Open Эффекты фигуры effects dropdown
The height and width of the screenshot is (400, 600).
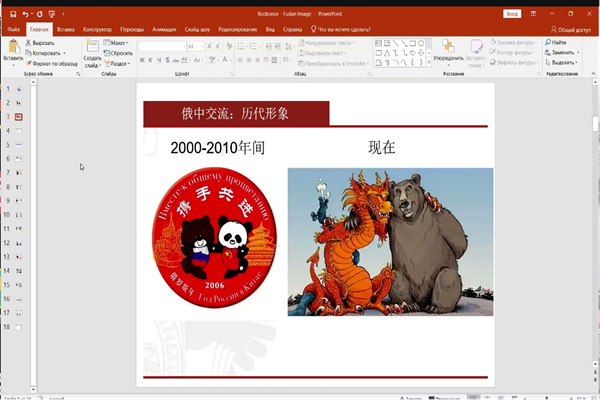(x=514, y=62)
